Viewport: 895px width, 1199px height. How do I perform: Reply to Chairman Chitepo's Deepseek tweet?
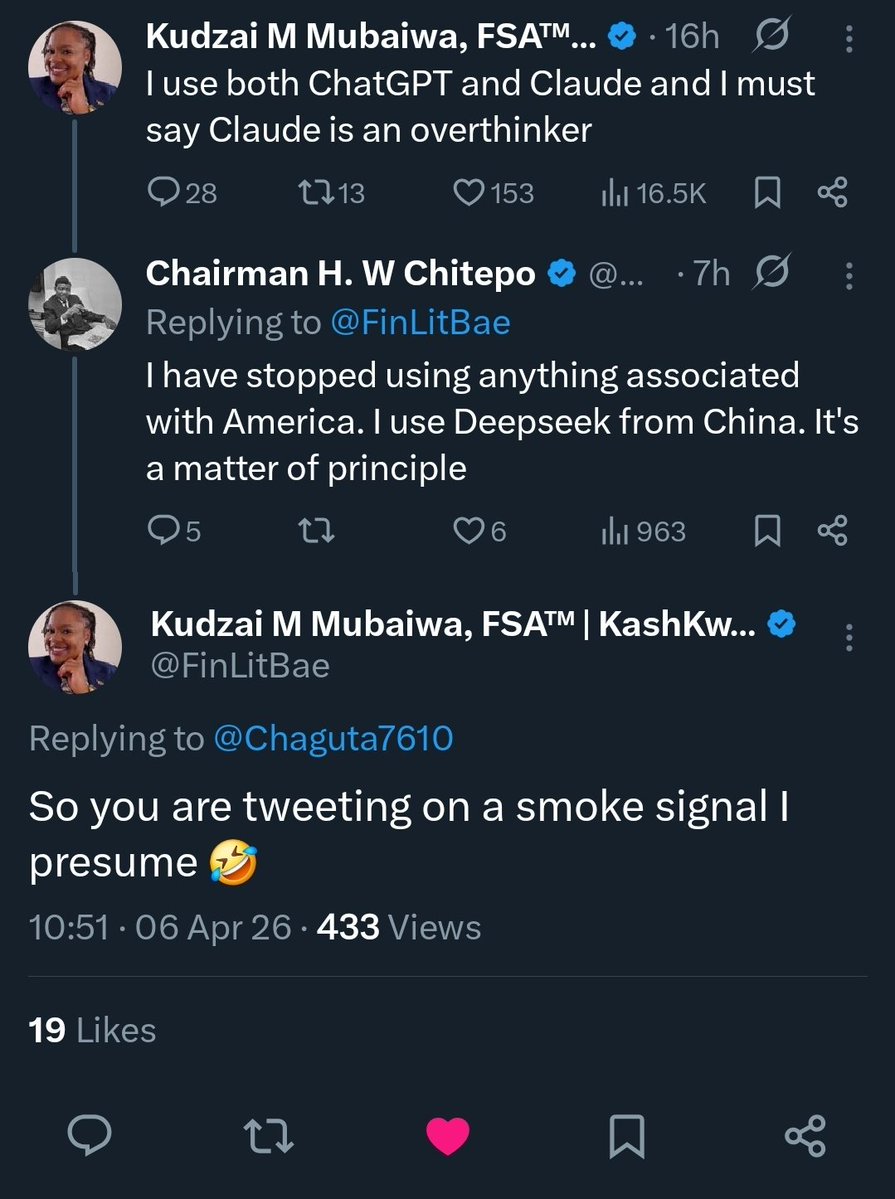163,531
